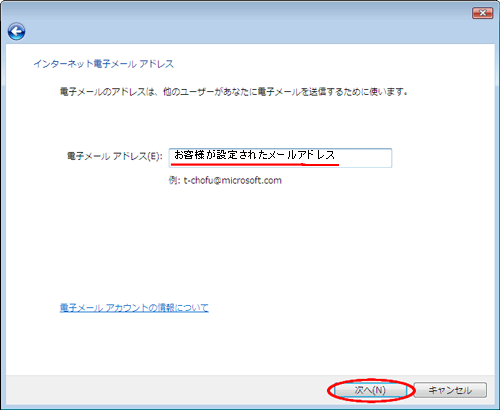
Task: Click the red underline beneath the address text
Action: [x=255, y=164]
